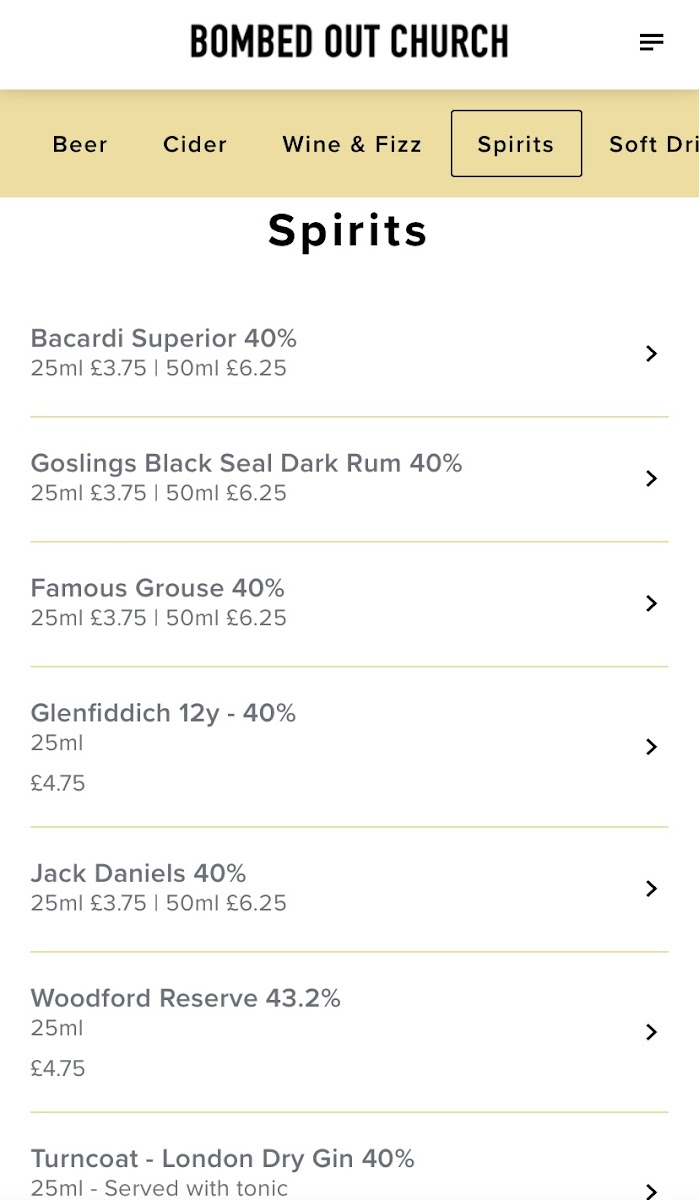Select the Jack Daniels 40% title

coord(138,873)
